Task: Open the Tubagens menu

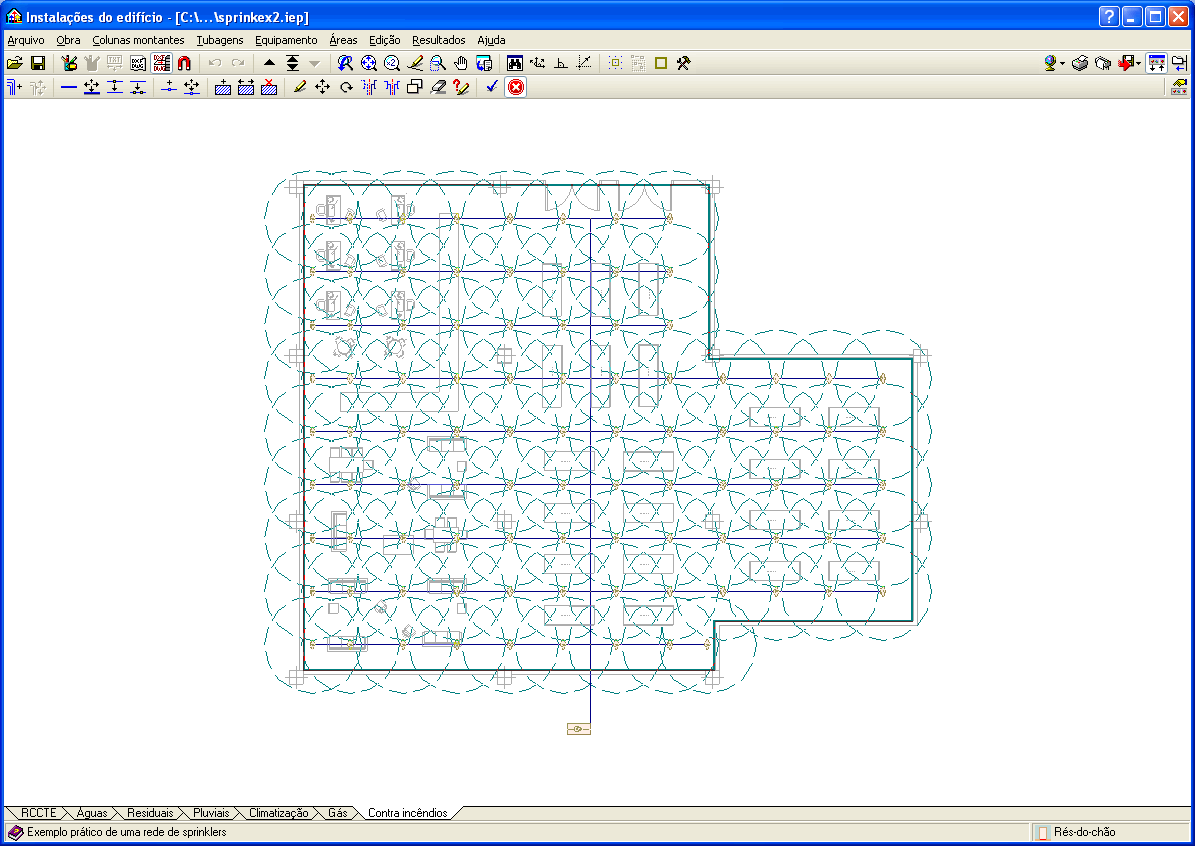Action: (x=219, y=40)
